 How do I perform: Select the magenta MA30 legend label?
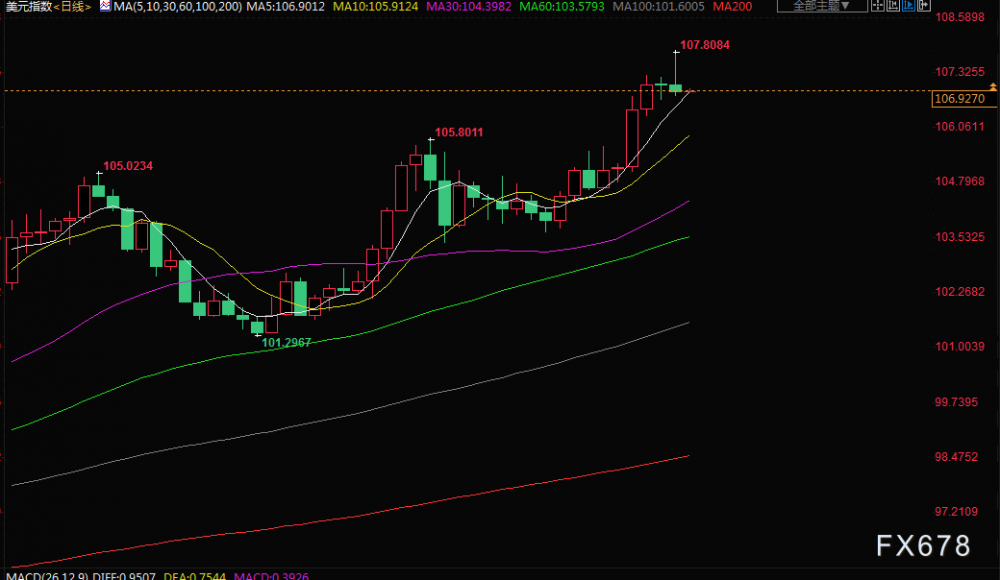pos(469,6)
